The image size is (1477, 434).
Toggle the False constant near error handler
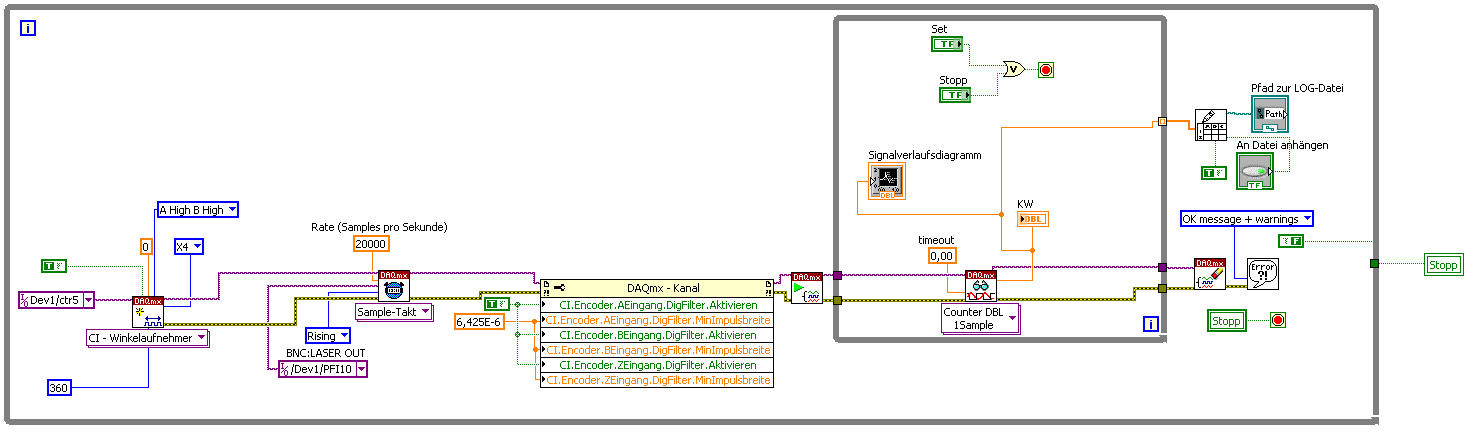pyautogui.click(x=1291, y=241)
